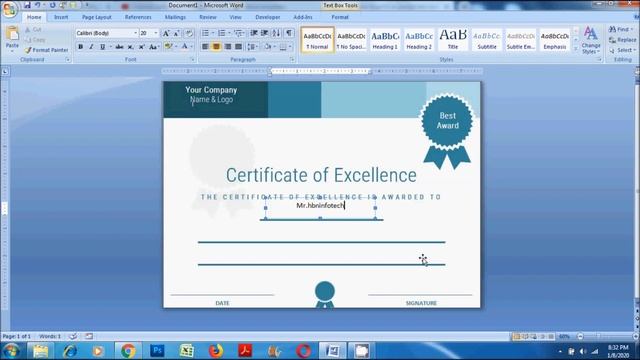Open Google Chrome from the taskbar
This screenshot has height=360, width=640.
point(128,351)
